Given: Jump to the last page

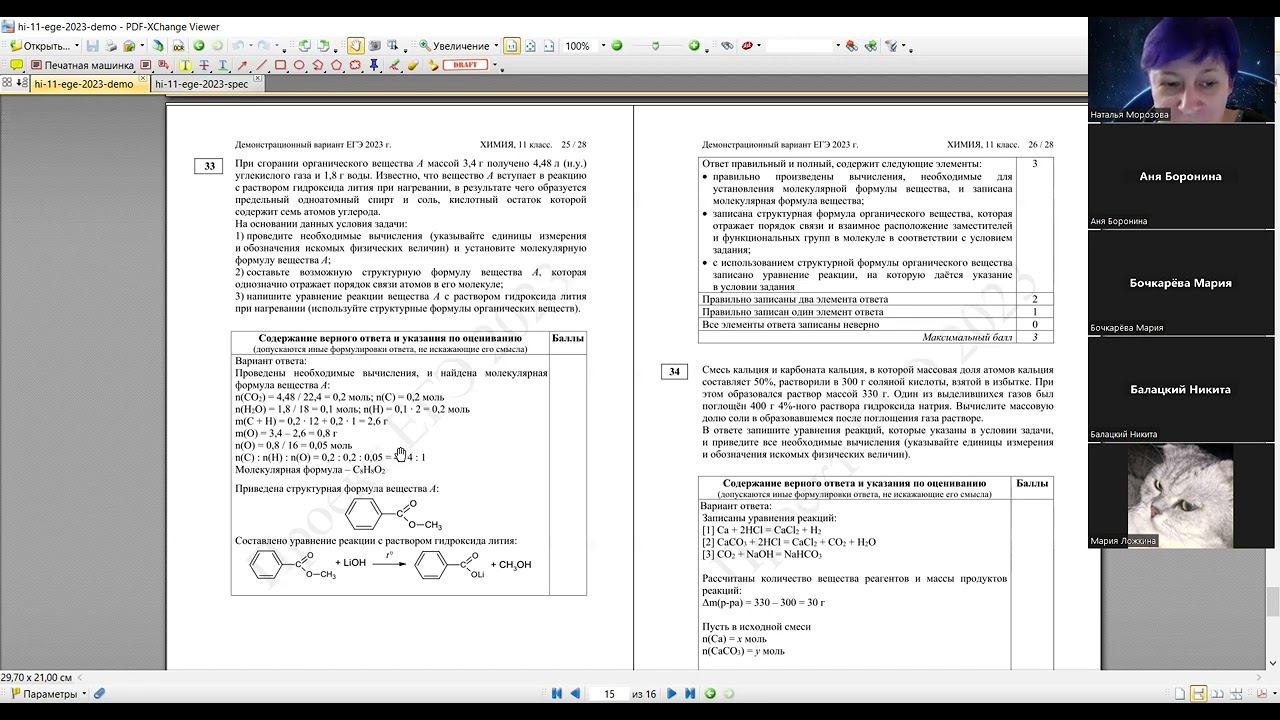Looking at the screenshot, I should pos(690,694).
